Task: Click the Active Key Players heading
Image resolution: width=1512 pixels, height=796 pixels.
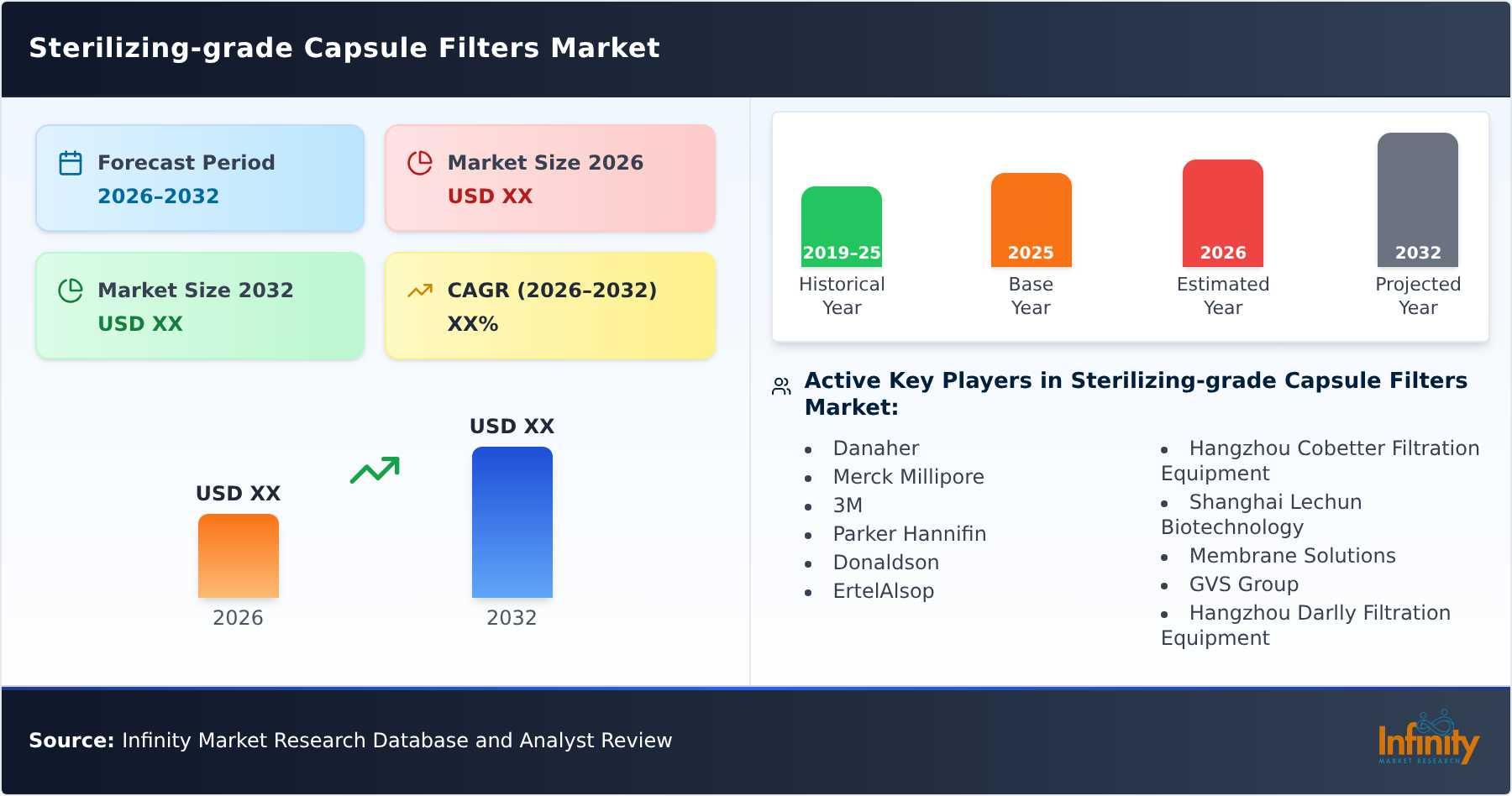Action: [1136, 394]
